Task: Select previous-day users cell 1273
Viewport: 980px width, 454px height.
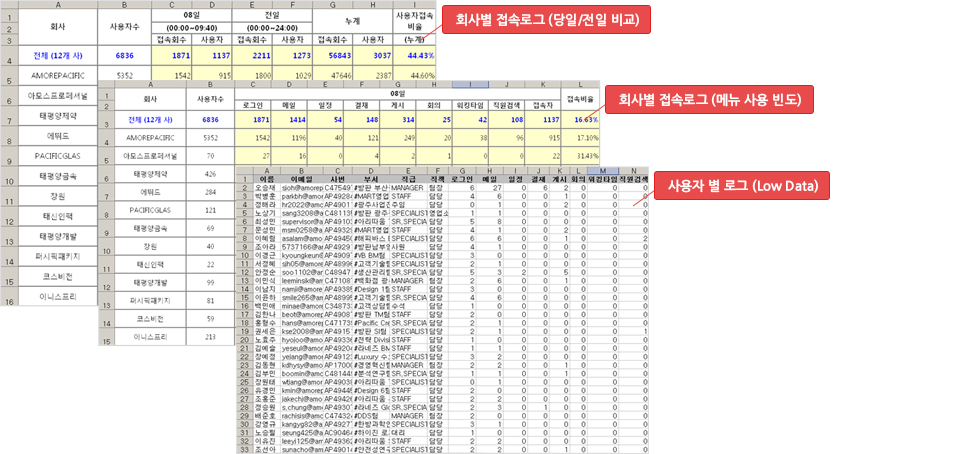Action: (292, 56)
